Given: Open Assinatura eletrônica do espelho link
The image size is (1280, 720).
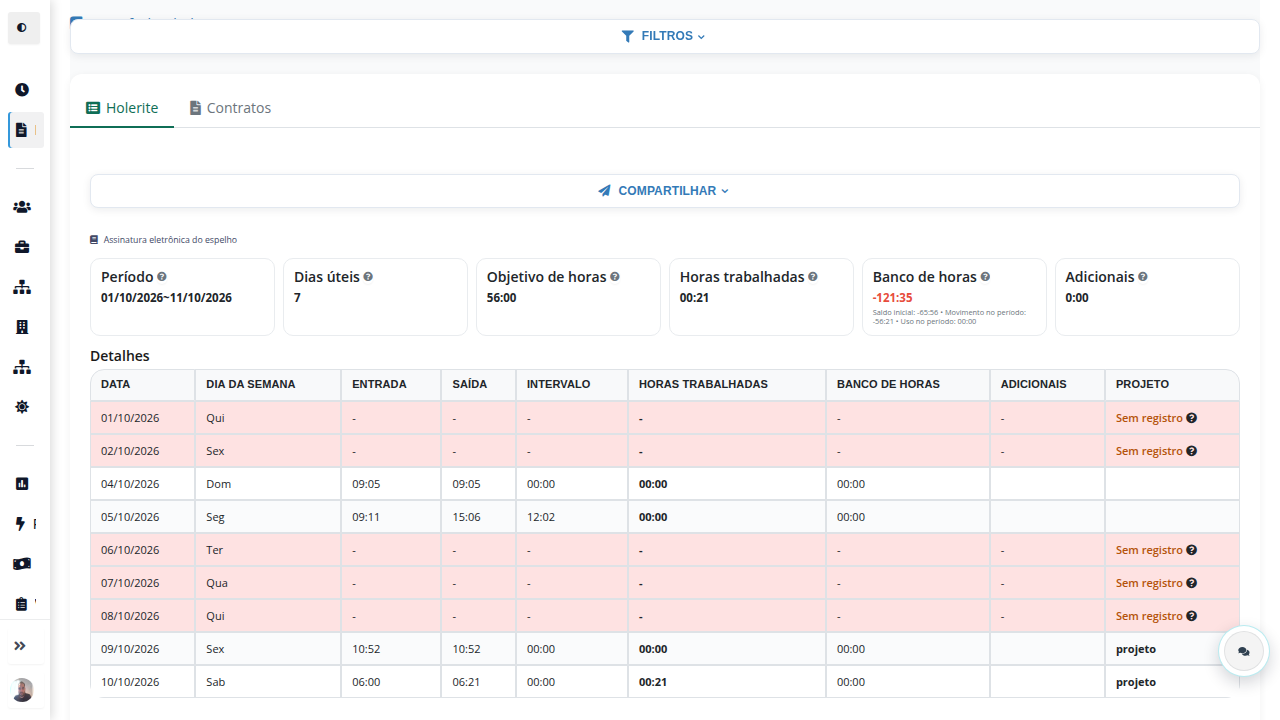Looking at the screenshot, I should click(164, 240).
